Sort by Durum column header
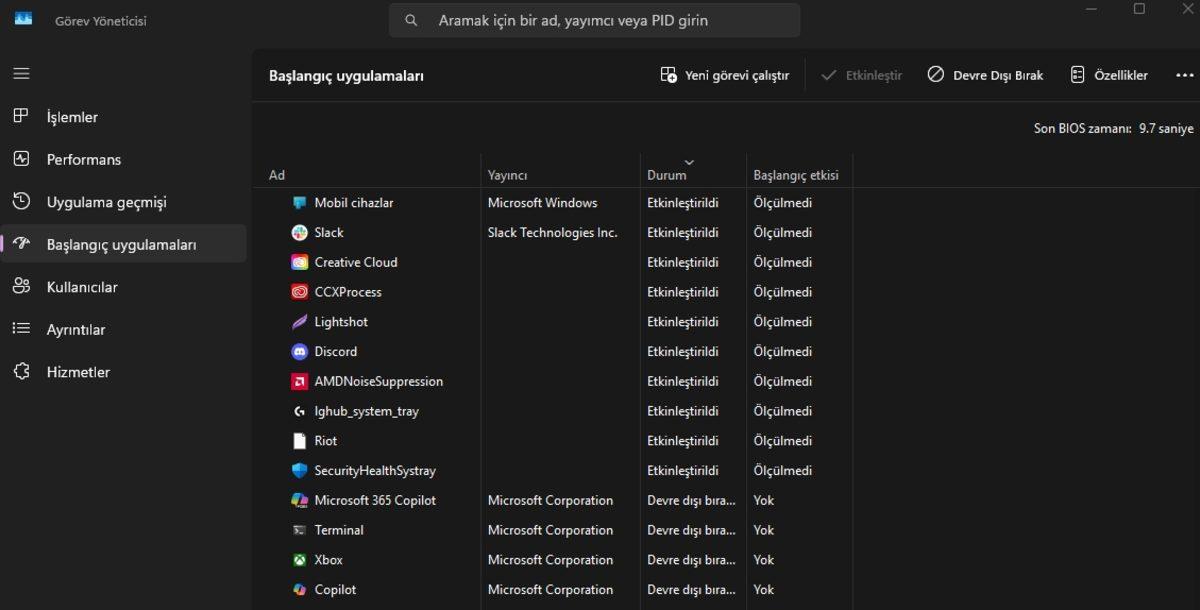The width and height of the screenshot is (1200, 610). [x=667, y=175]
